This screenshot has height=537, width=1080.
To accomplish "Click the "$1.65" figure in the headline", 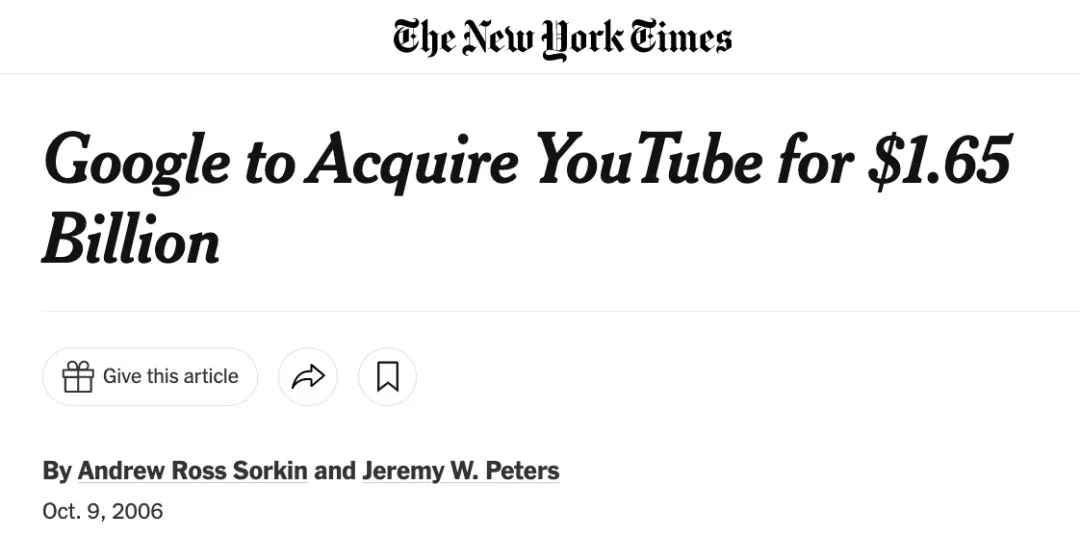I will click(x=940, y=160).
